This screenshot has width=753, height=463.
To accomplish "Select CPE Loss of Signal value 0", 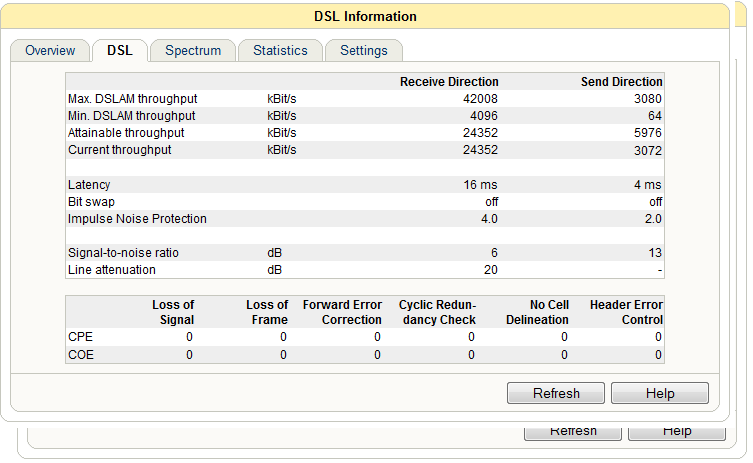I will click(189, 337).
